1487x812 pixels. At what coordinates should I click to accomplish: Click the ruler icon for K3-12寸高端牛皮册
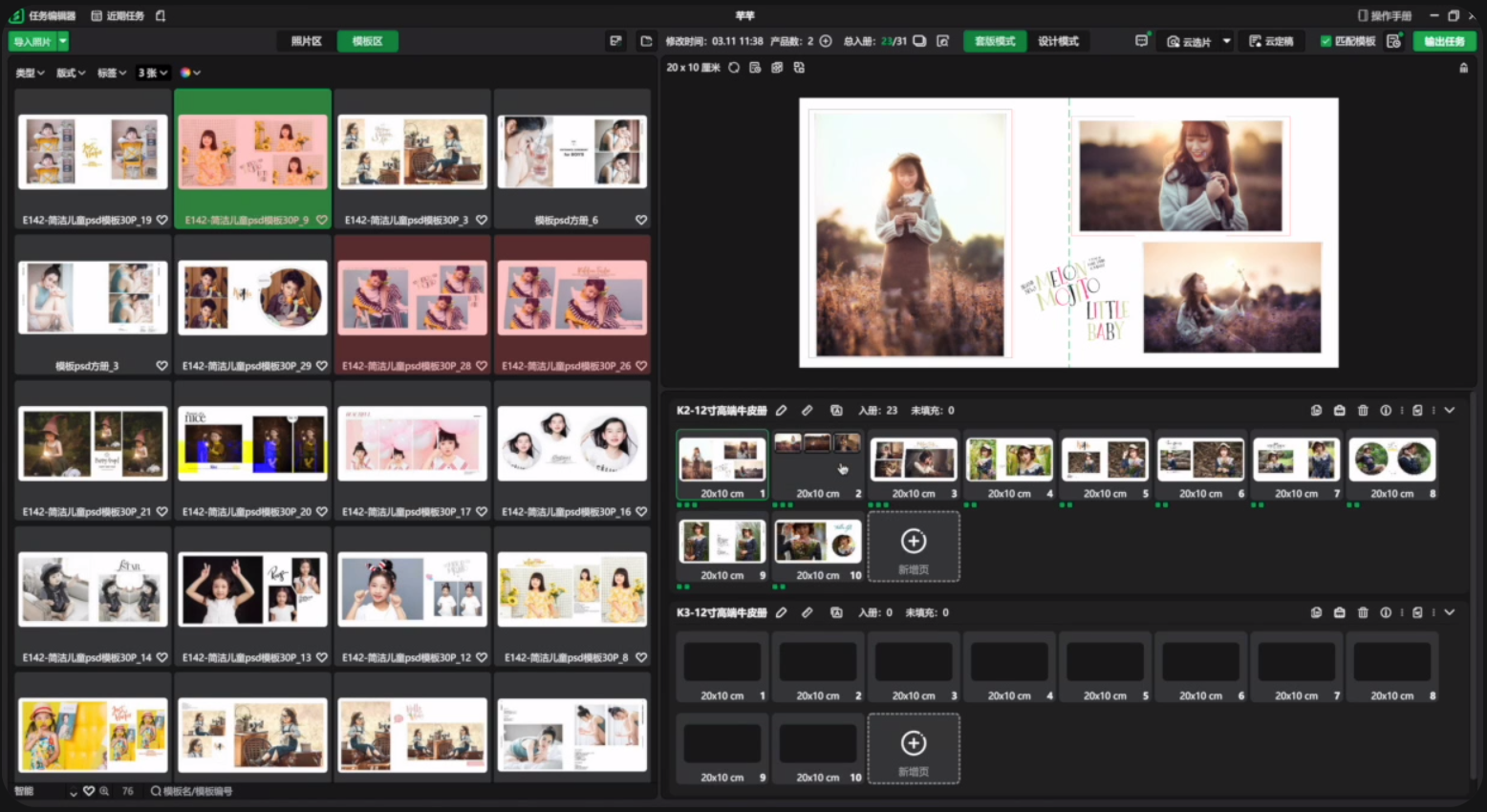click(x=808, y=612)
